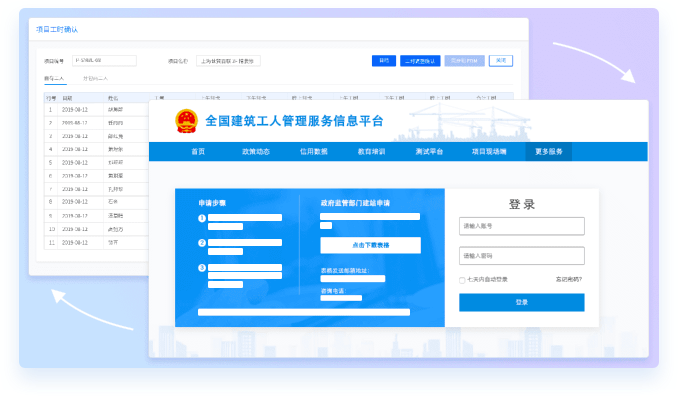Switch to the inactive grey worker tab
The height and width of the screenshot is (398, 678).
pos(95,78)
